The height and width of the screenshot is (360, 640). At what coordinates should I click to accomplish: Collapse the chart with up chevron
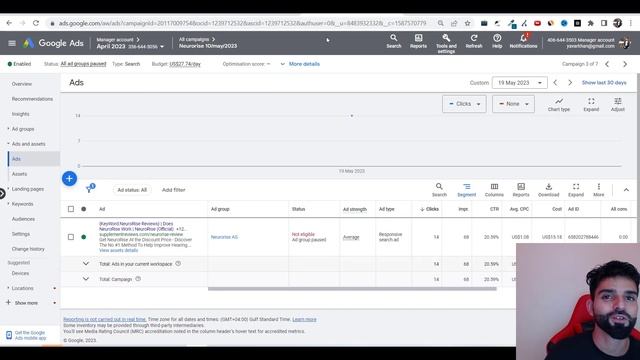tap(626, 190)
